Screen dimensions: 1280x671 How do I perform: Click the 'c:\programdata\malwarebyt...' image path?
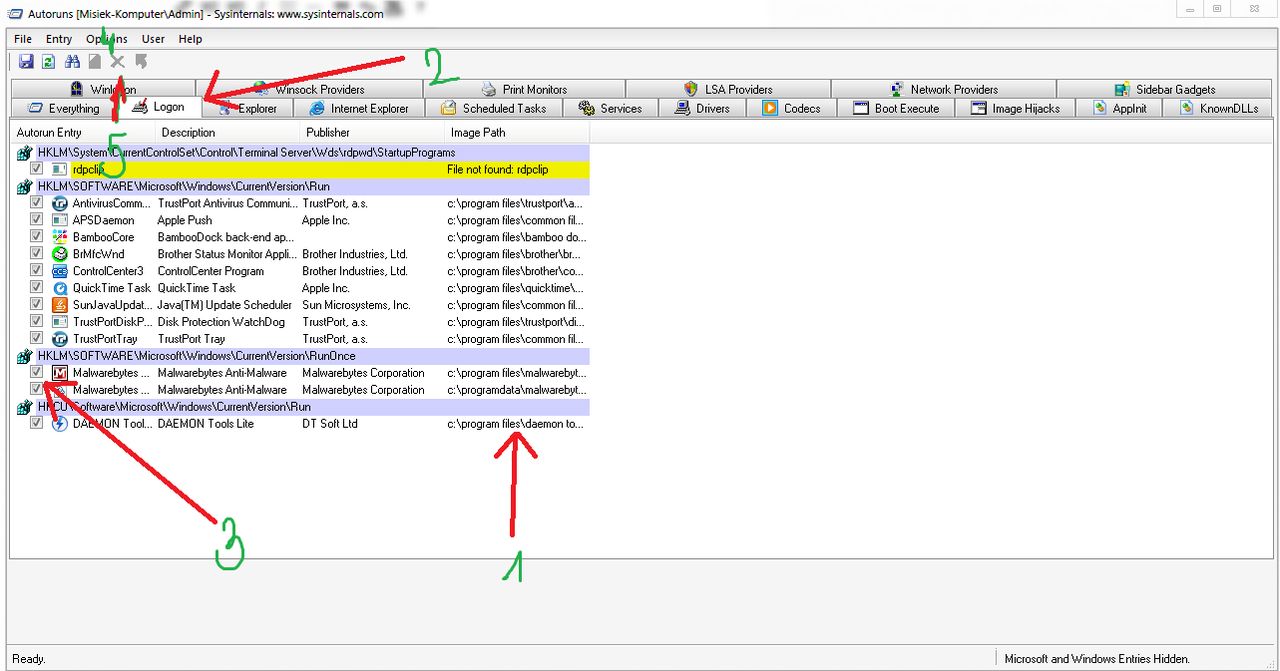[517, 390]
